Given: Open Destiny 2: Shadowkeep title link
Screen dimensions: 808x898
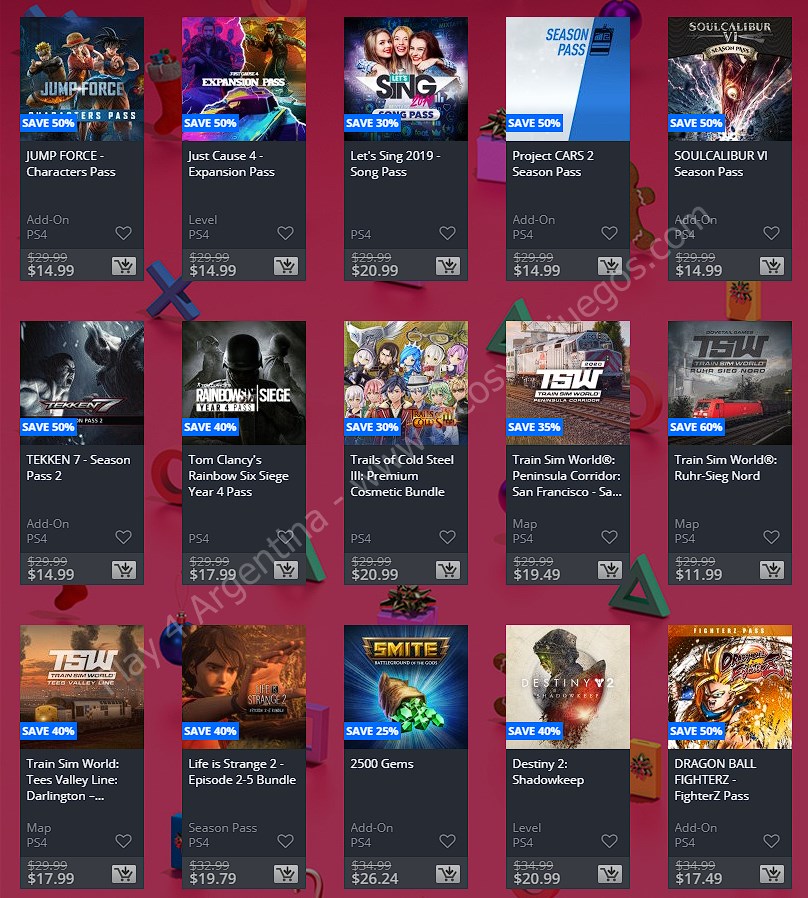Looking at the screenshot, I should 548,772.
